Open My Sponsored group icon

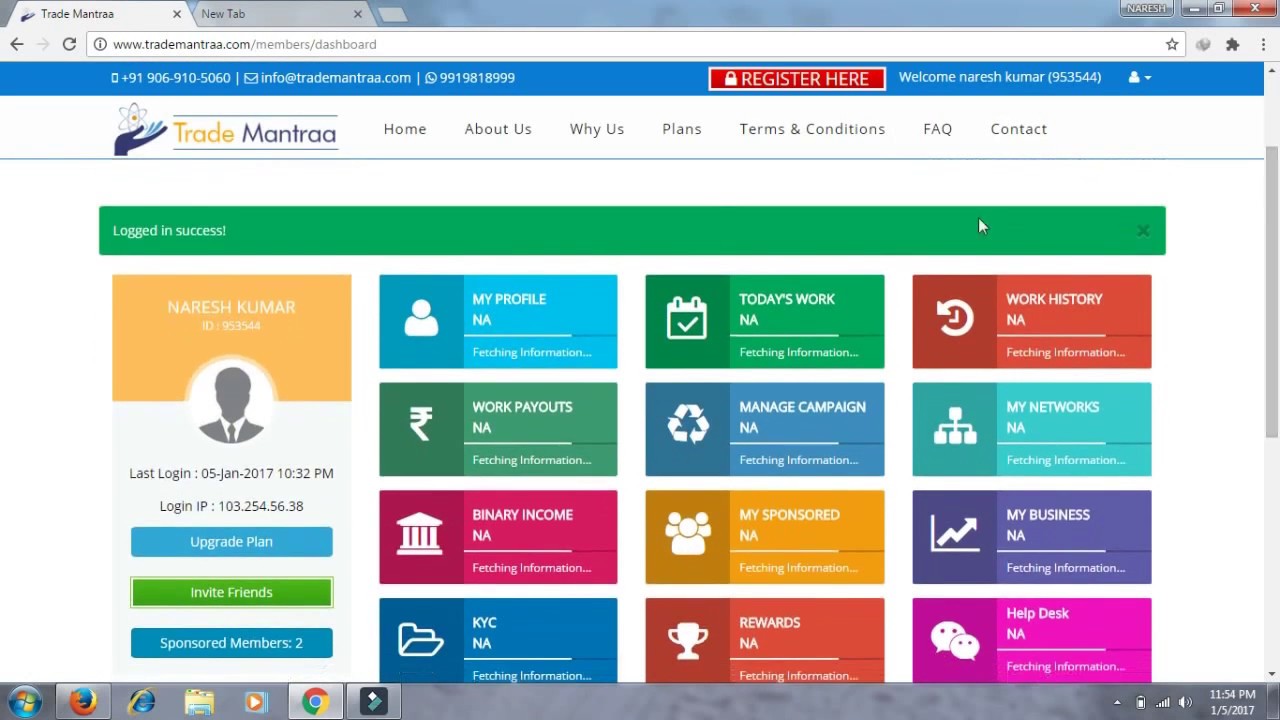click(688, 534)
